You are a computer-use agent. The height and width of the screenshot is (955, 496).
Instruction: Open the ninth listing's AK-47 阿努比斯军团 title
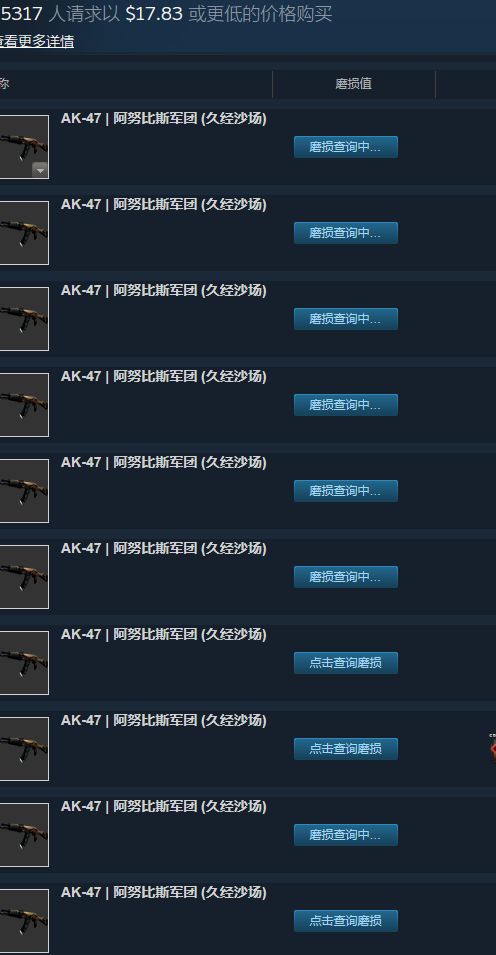pyautogui.click(x=163, y=806)
